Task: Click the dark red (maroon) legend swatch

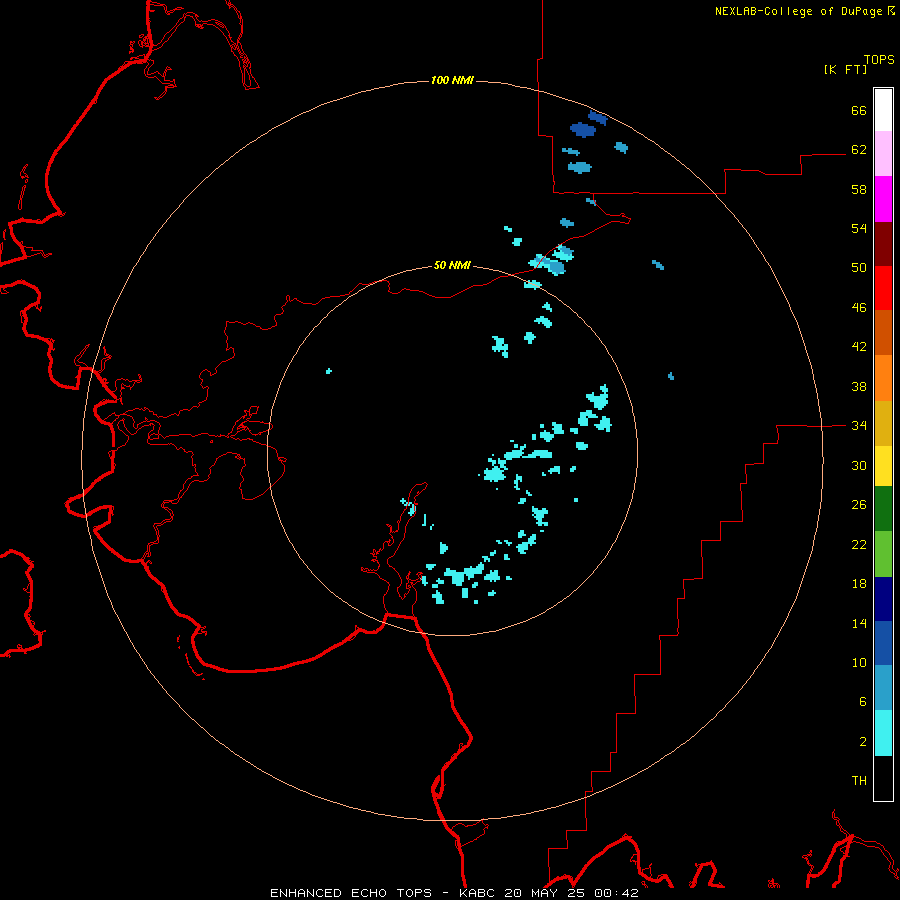Action: click(883, 244)
